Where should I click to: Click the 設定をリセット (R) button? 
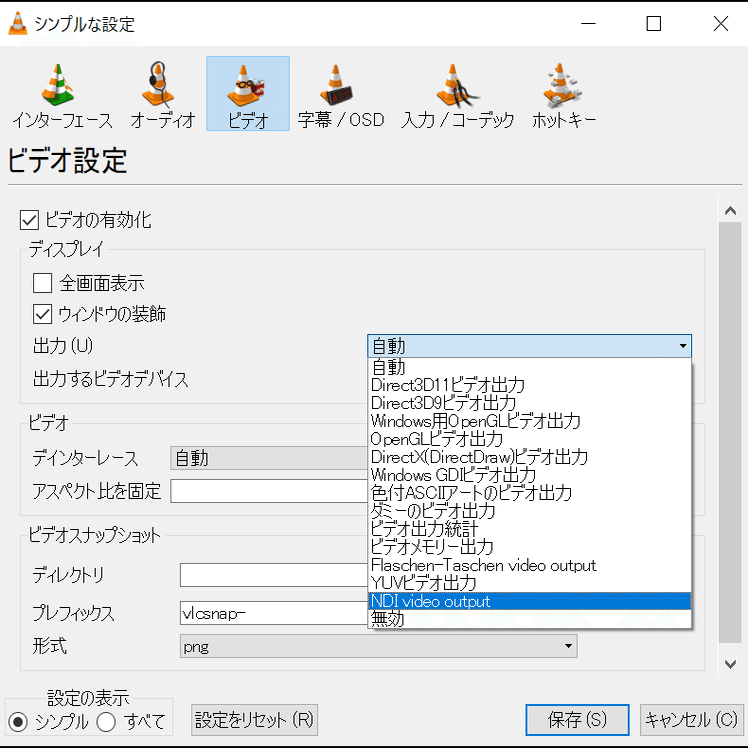pos(254,720)
